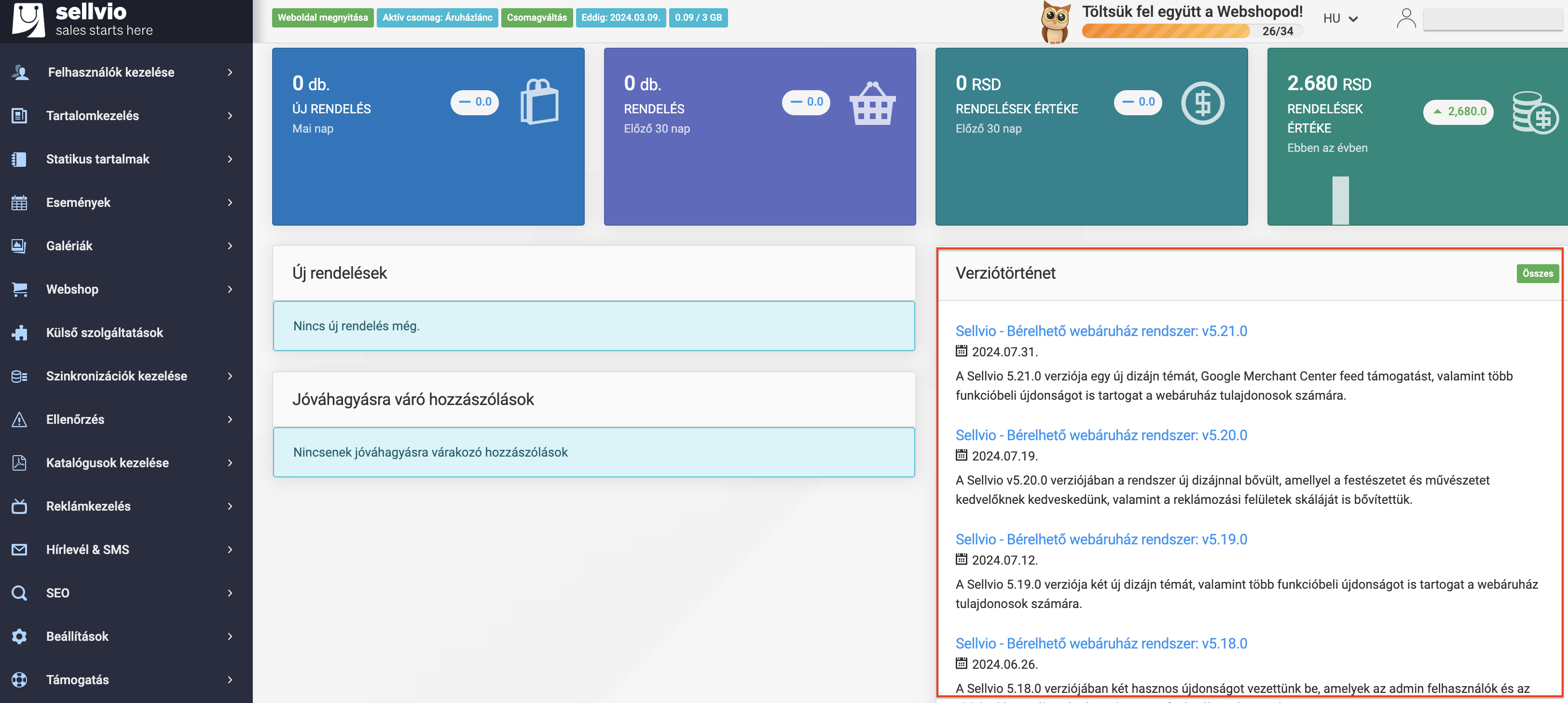Image resolution: width=1568 pixels, height=703 pixels.
Task: Click the Eseménye­k calendar icon
Action: [x=19, y=203]
